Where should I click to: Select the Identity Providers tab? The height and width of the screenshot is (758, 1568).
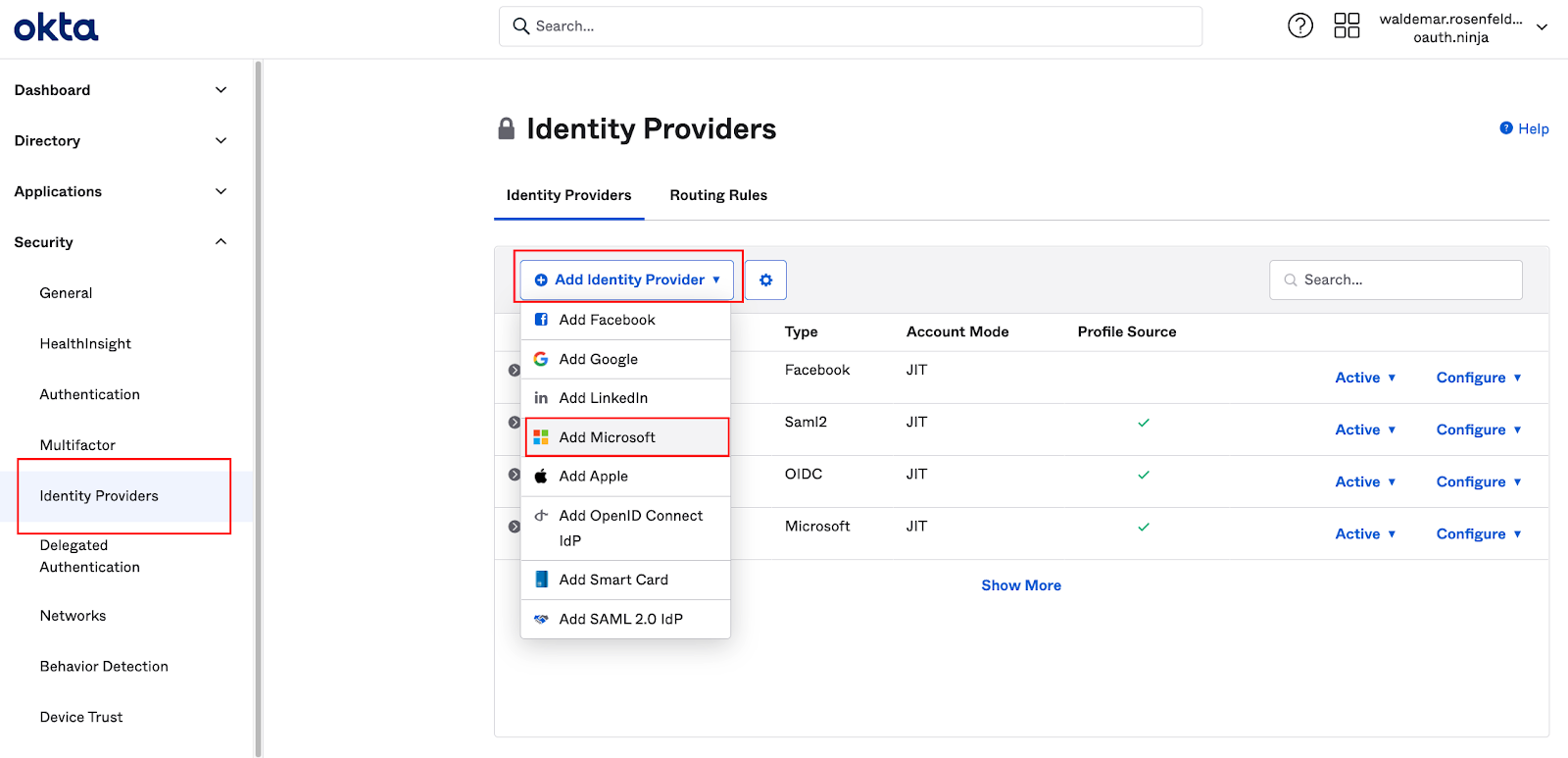pyautogui.click(x=568, y=195)
